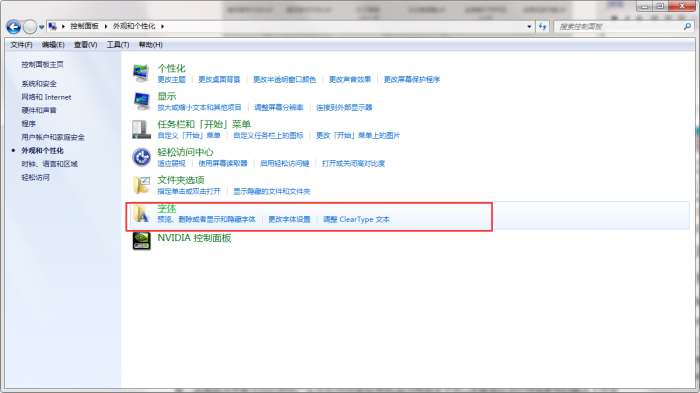Click the 字体 fonts icon
Viewport: 700px width, 393px height.
pos(142,214)
